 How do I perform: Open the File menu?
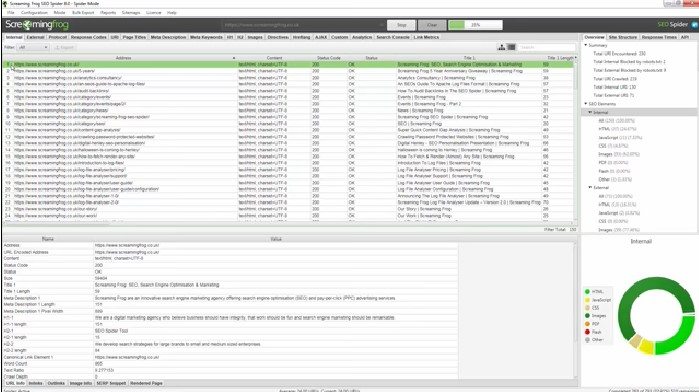pos(11,12)
